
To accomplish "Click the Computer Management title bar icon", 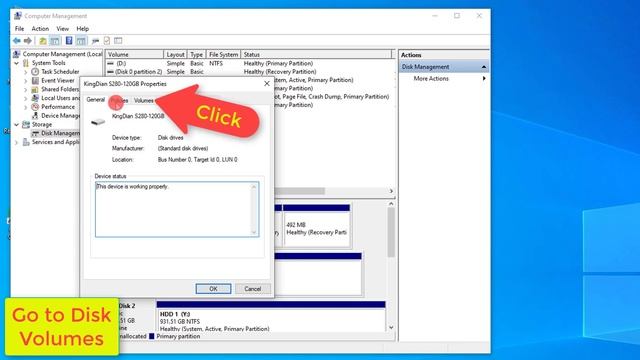I will [x=18, y=16].
